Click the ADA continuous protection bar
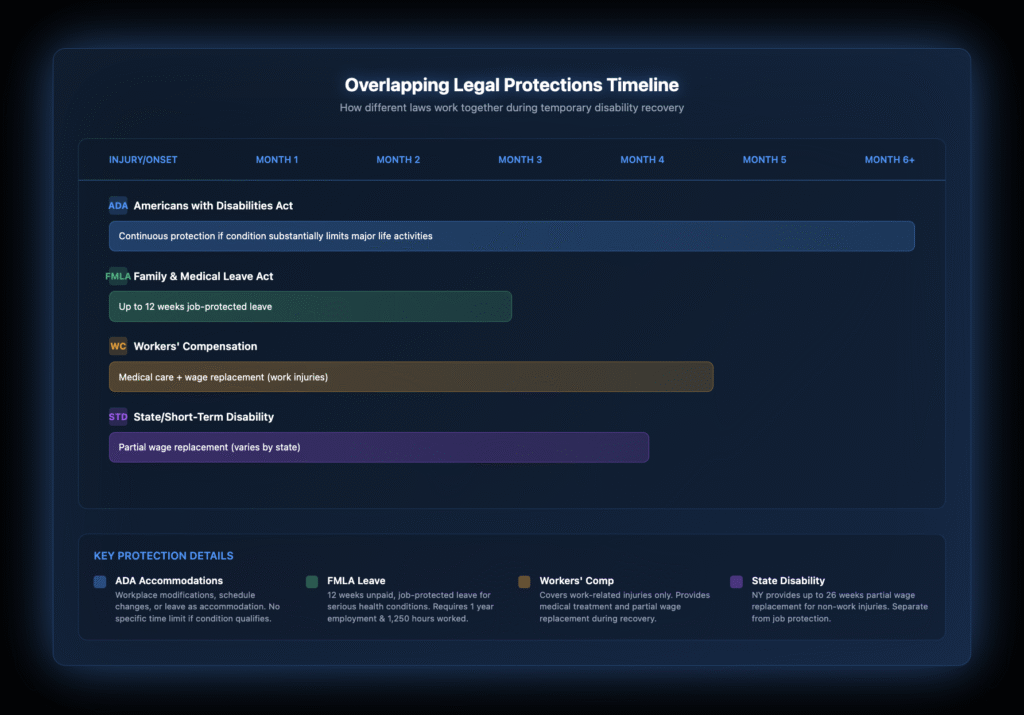The image size is (1024, 715). 511,236
